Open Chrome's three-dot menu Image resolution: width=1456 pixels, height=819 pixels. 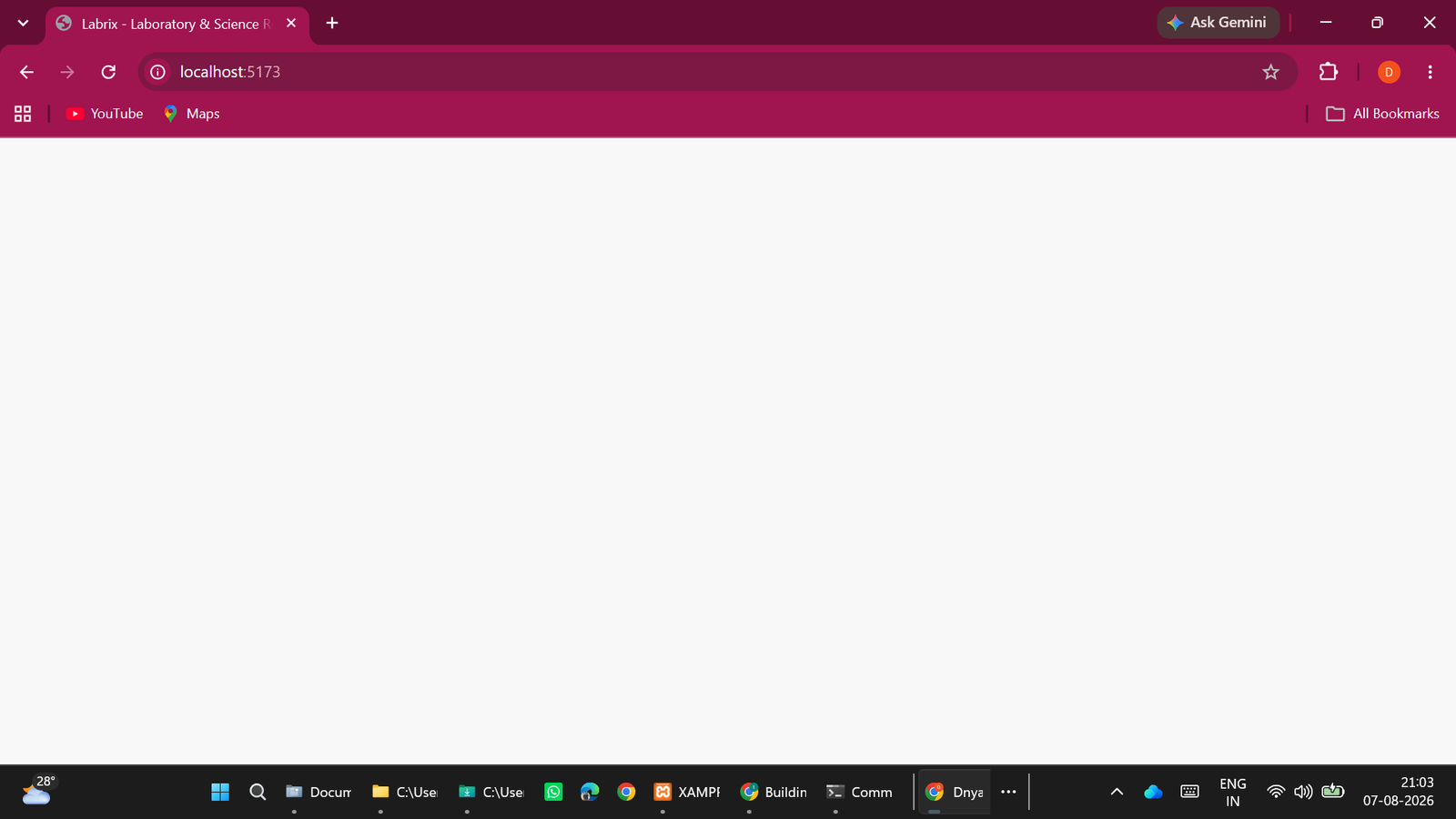click(x=1430, y=72)
